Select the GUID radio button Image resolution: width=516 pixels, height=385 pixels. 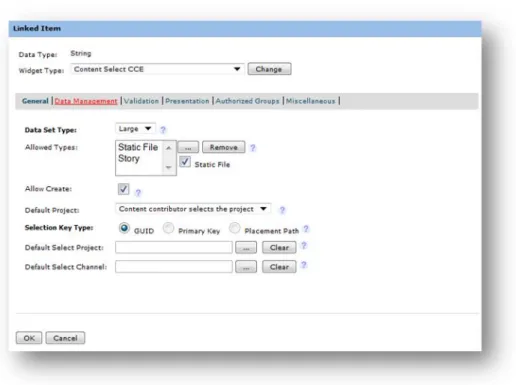[124, 228]
